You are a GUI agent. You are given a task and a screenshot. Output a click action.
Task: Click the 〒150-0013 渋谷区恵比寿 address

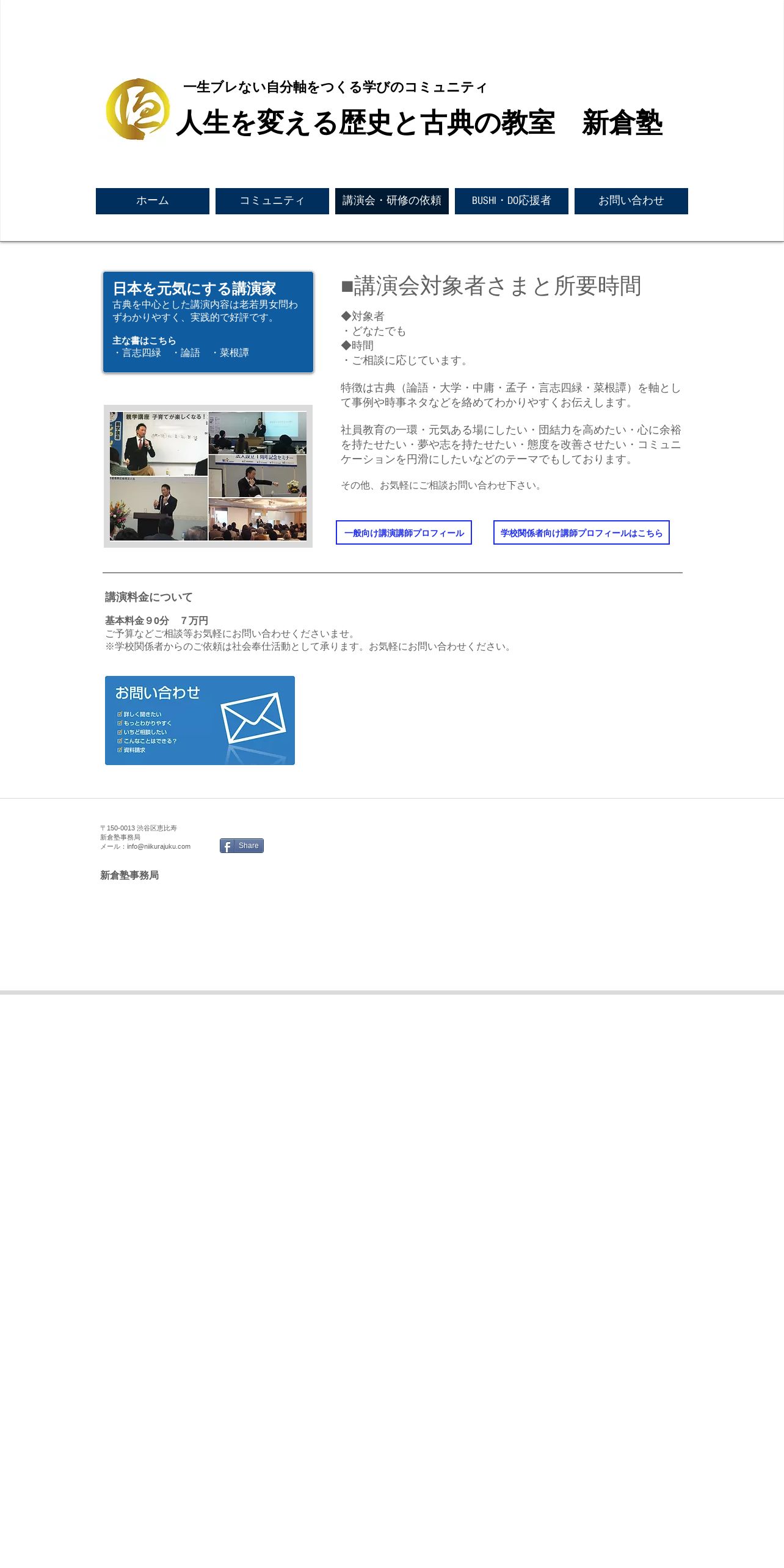[x=139, y=828]
